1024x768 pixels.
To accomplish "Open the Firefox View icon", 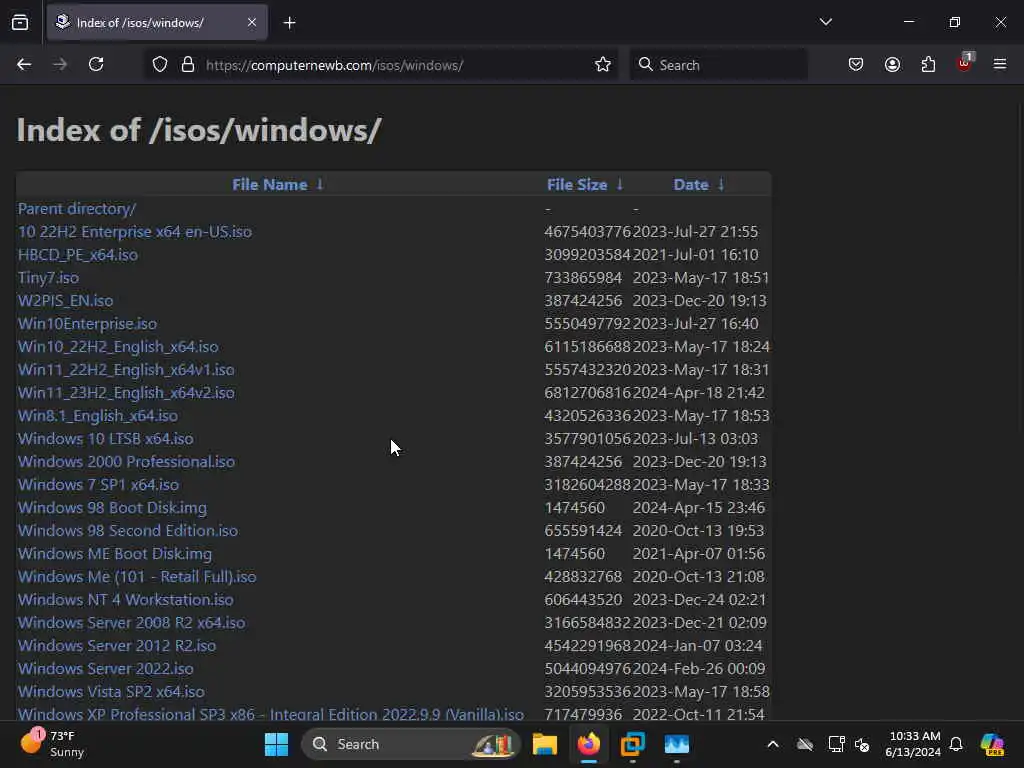I will (20, 22).
